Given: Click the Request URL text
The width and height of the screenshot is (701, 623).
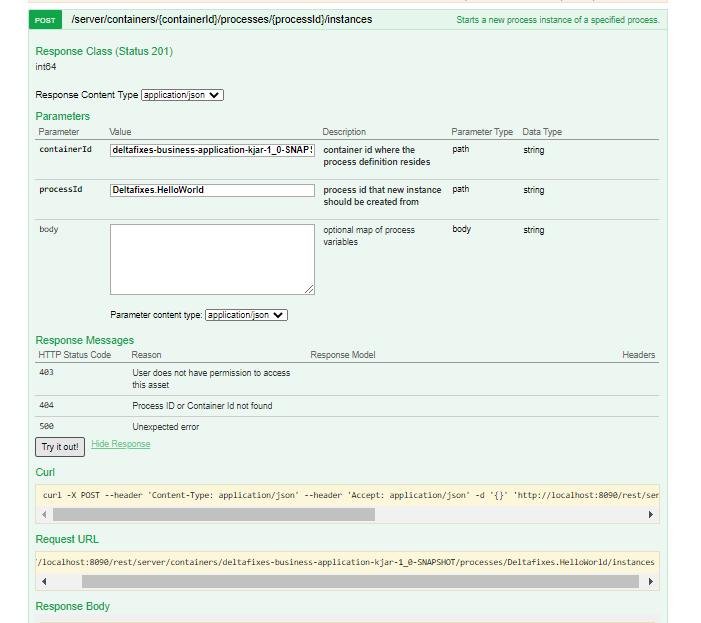Looking at the screenshot, I should coord(347,562).
